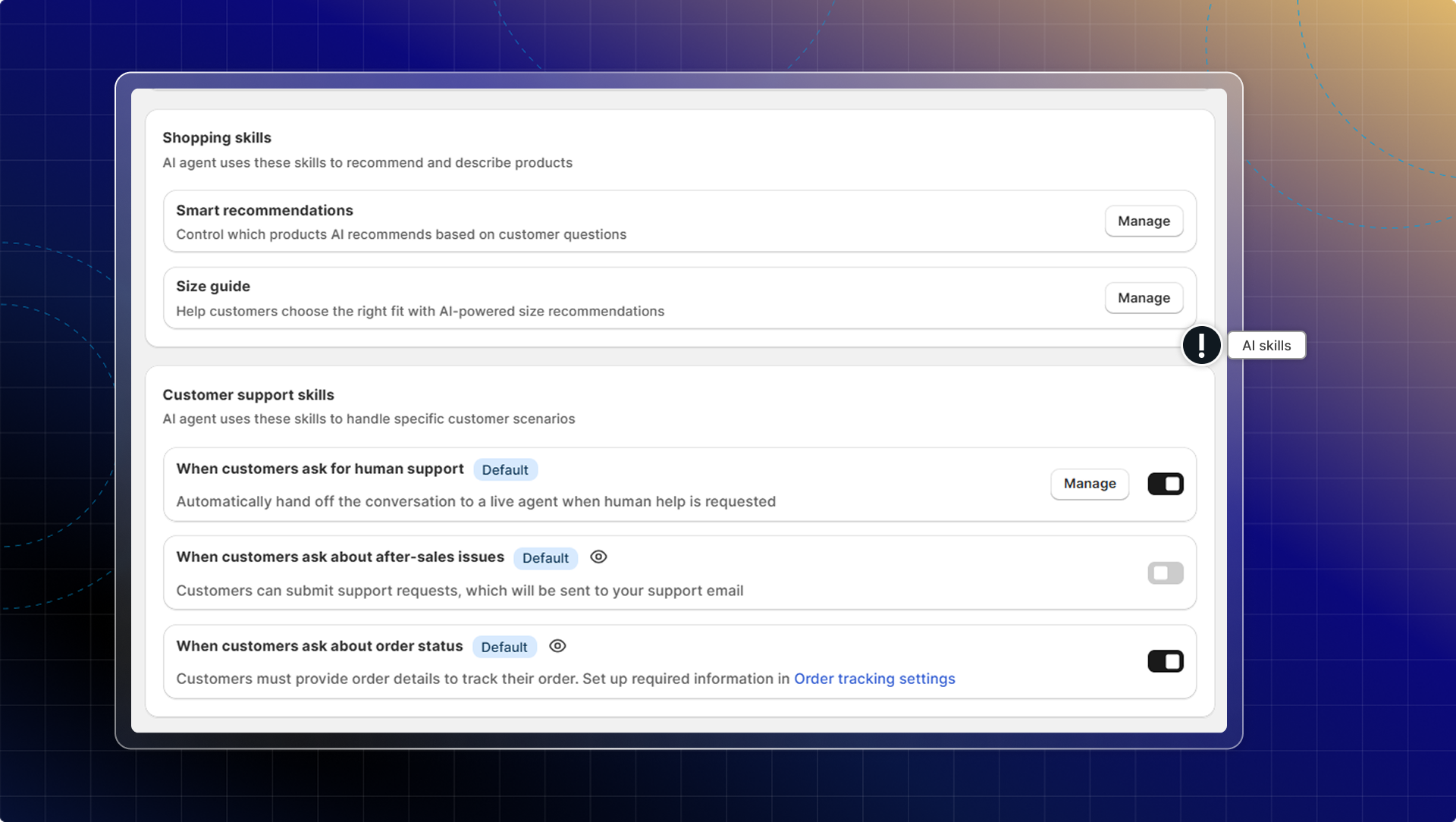Screen dimensions: 1456x822
Task: Open the Order tracking settings link
Action: 874,679
